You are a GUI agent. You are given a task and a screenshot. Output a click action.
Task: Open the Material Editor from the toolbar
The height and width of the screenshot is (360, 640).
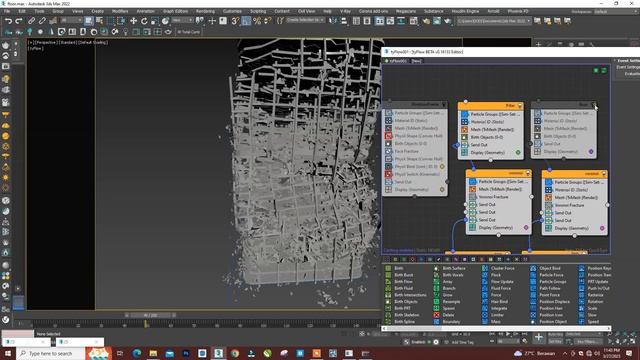click(413, 21)
